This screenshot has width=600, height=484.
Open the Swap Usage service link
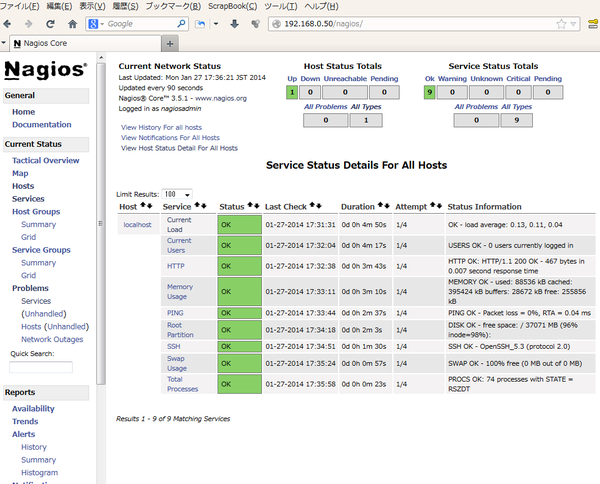click(x=177, y=363)
